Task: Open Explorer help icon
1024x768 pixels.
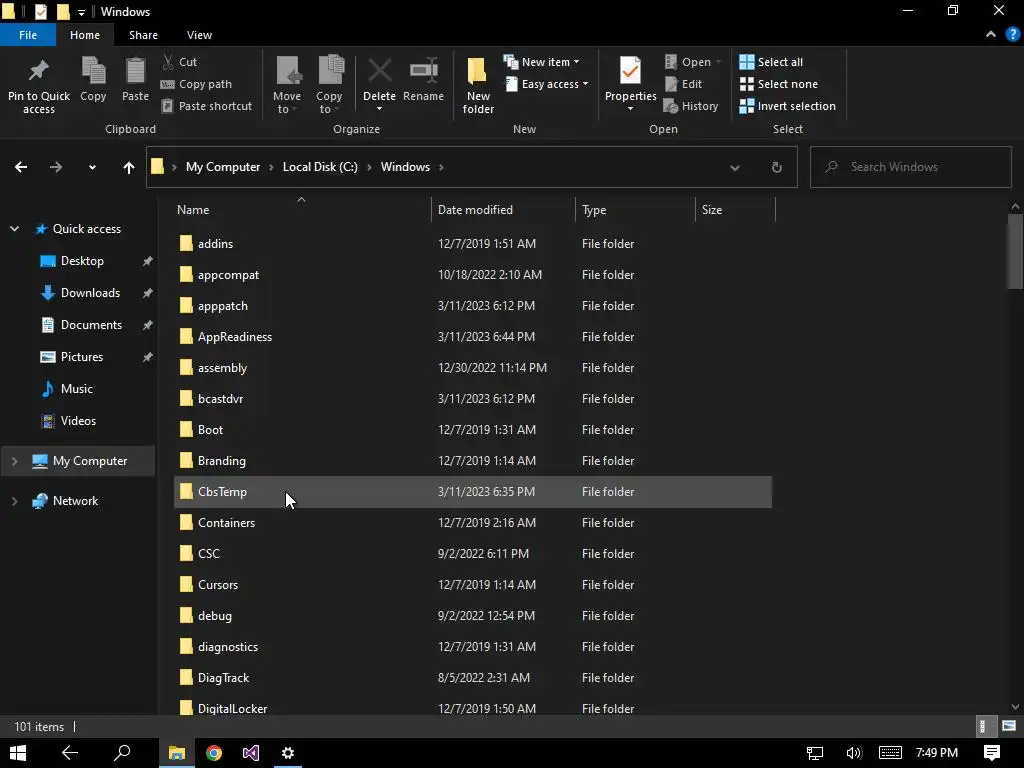Action: tap(1013, 35)
